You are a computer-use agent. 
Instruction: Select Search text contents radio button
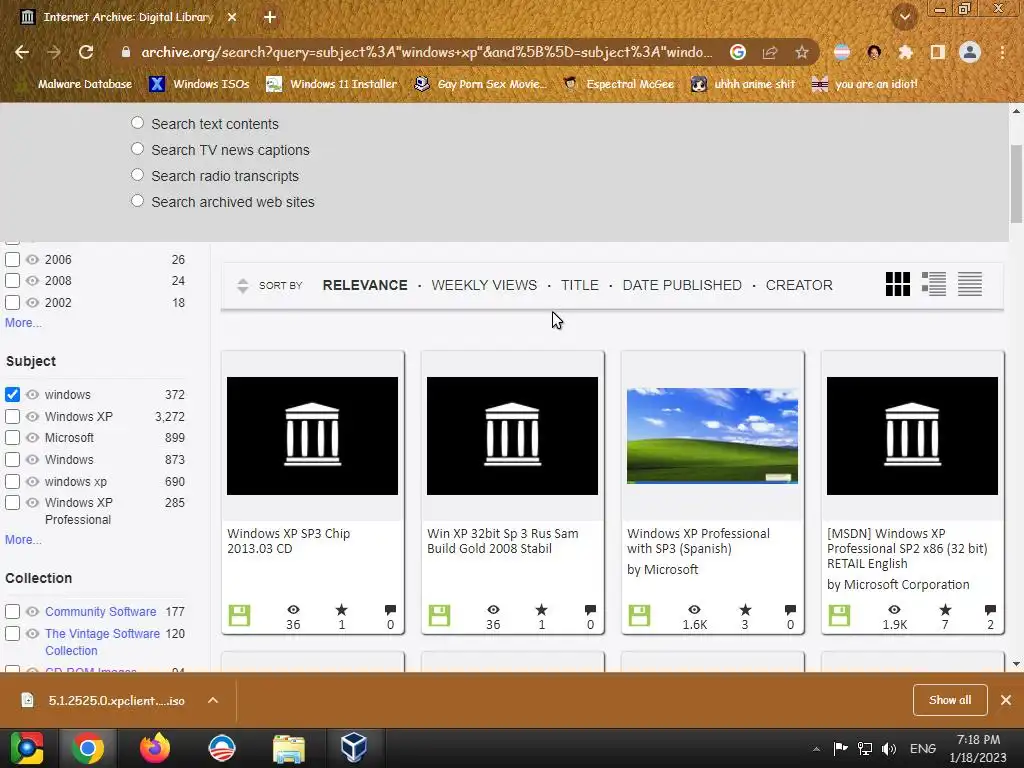click(137, 123)
